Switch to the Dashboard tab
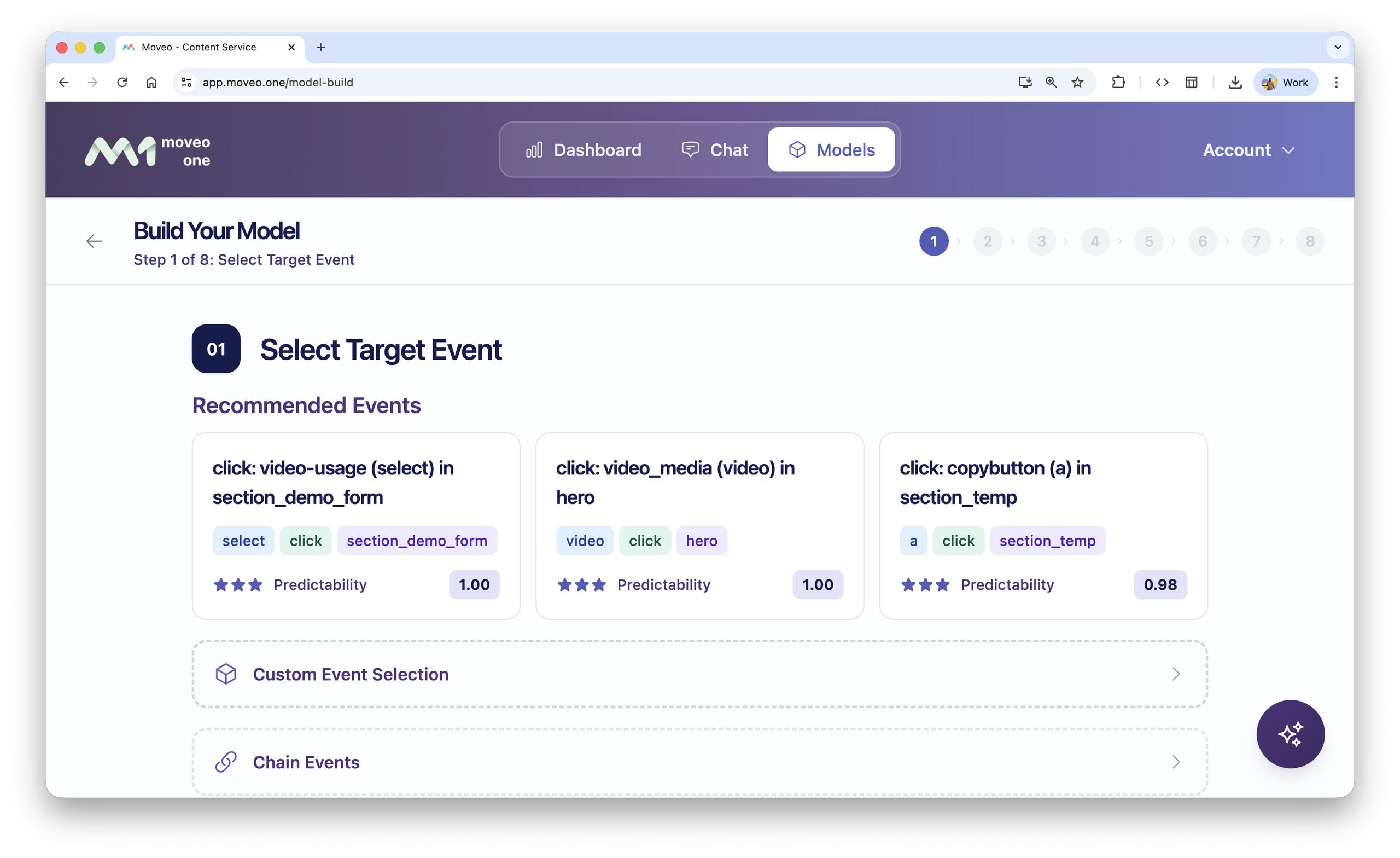Screen dimensions: 1400x858 [x=584, y=150]
